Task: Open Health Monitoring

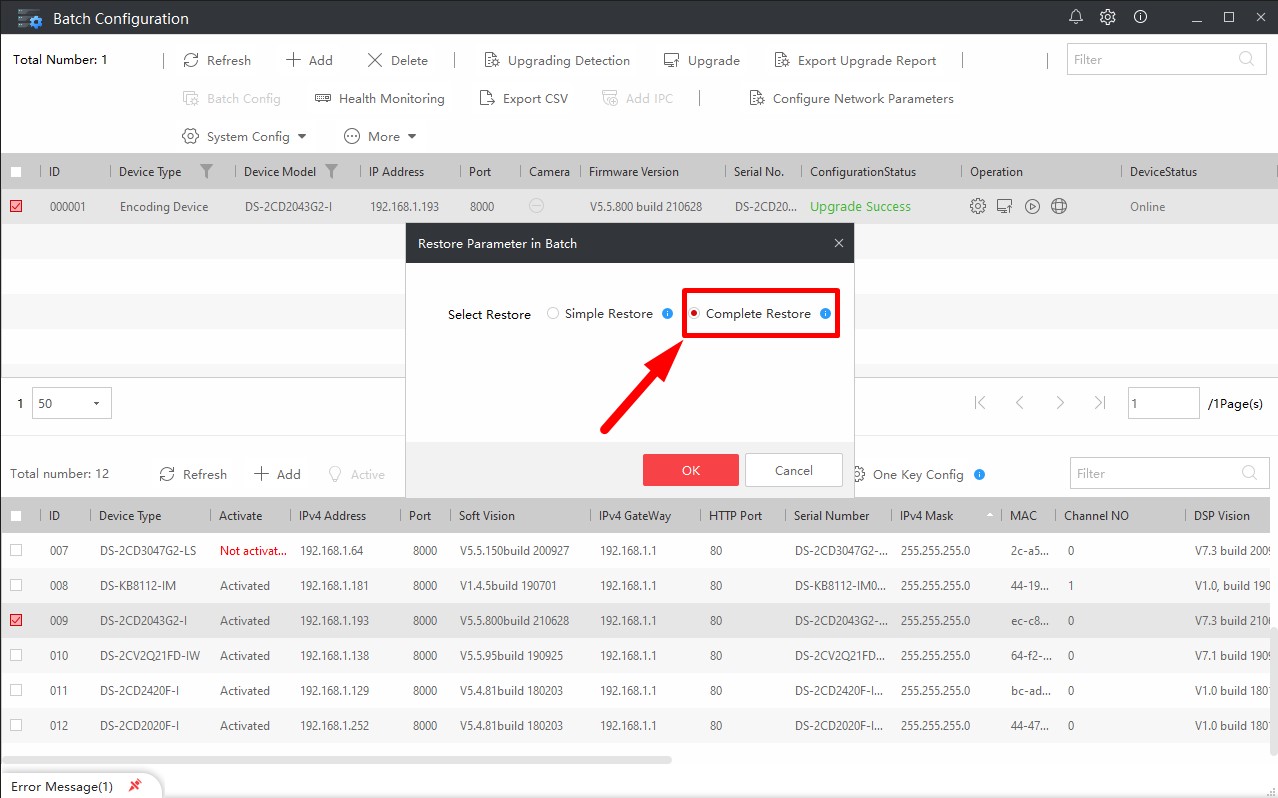Action: [x=380, y=98]
